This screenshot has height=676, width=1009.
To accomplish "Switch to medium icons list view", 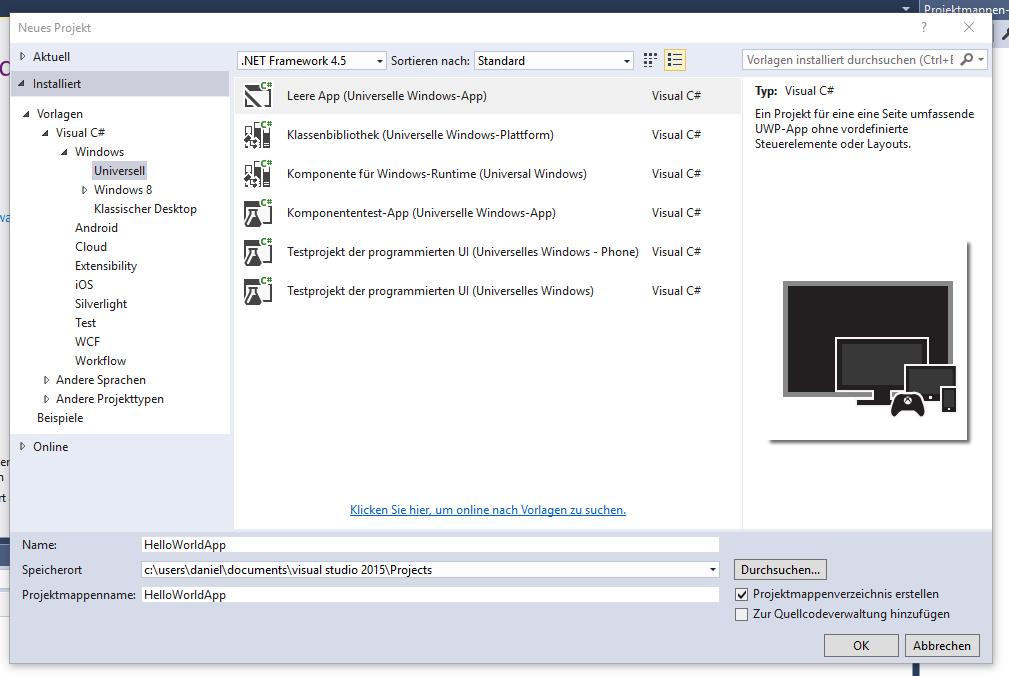I will point(675,61).
